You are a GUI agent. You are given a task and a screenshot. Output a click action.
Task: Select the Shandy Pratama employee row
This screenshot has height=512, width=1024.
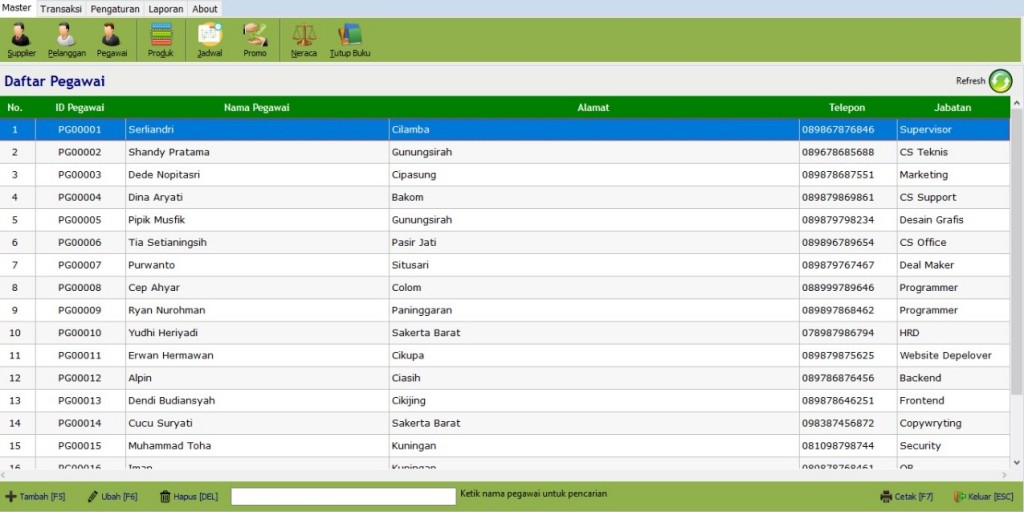[x=505, y=152]
